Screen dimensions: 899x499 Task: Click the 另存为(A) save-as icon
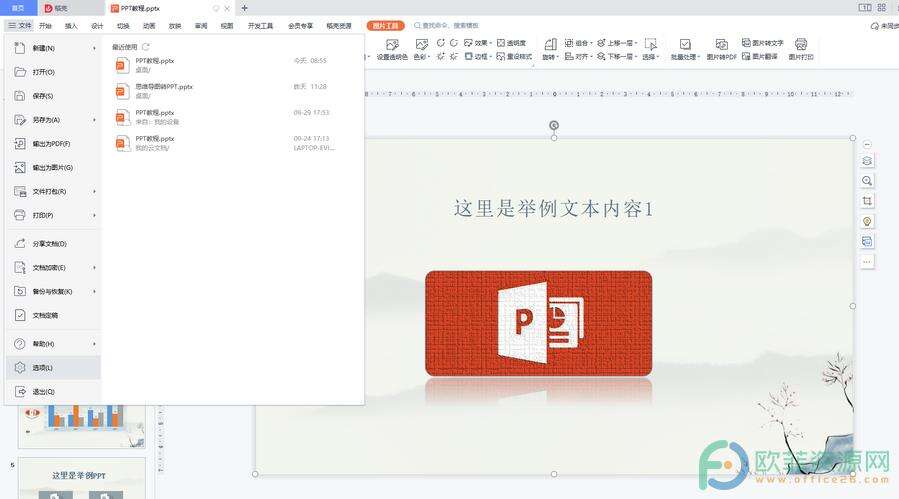coord(19,120)
